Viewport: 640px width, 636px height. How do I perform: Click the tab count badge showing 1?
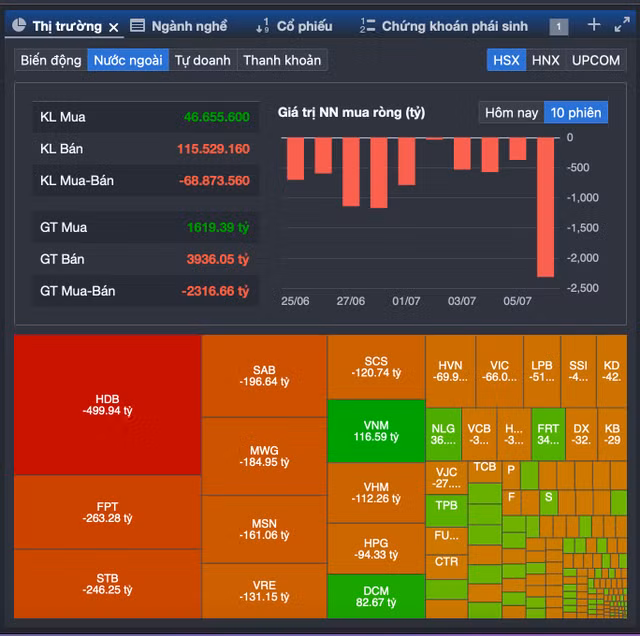(x=558, y=27)
